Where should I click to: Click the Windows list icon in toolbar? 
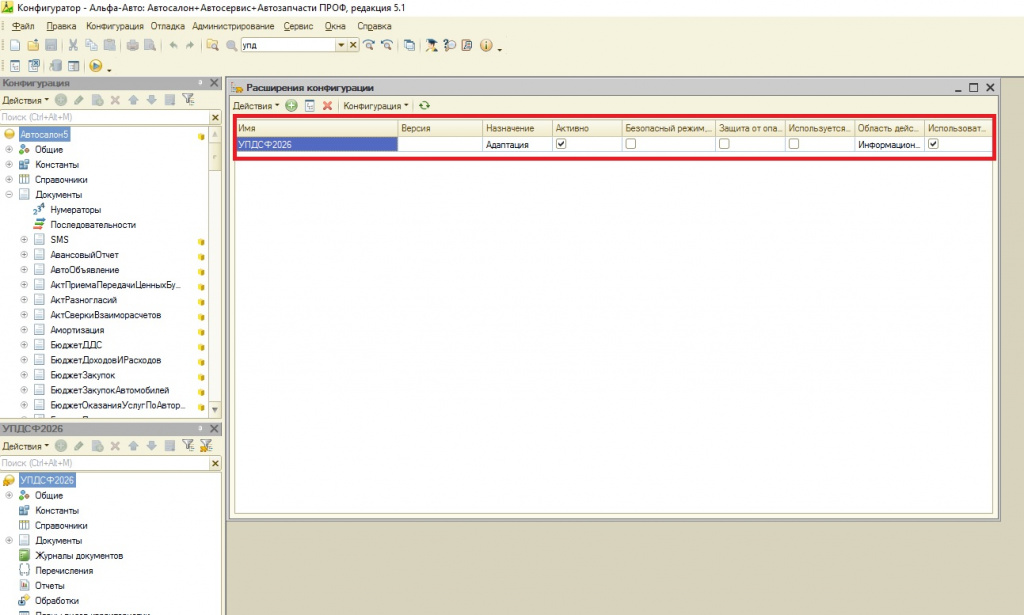pyautogui.click(x=409, y=45)
